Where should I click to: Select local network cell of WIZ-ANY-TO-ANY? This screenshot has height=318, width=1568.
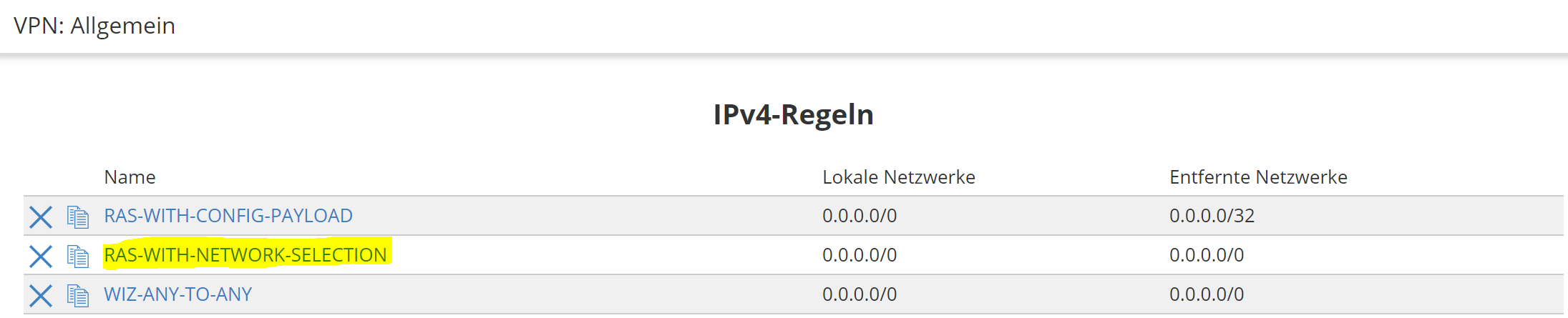(x=859, y=294)
